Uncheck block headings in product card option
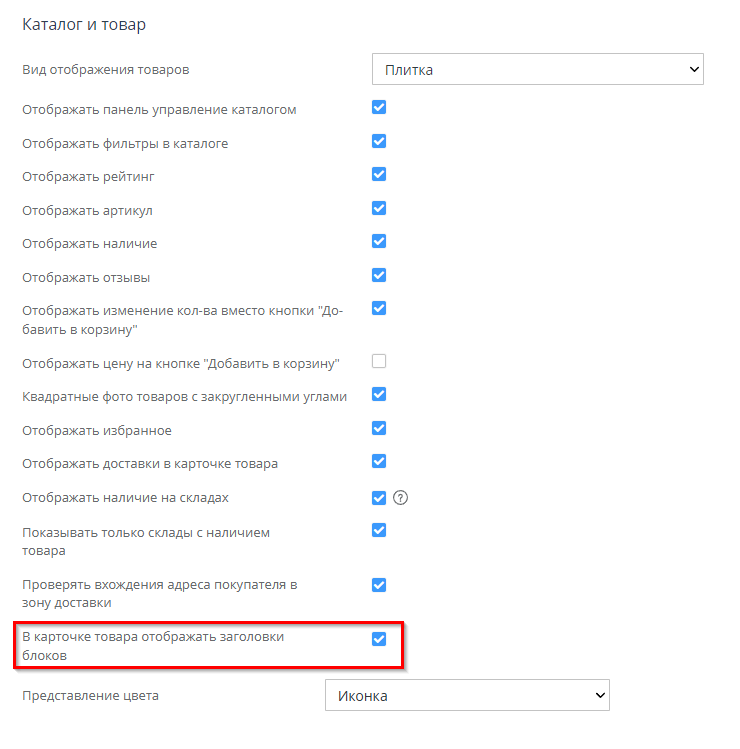 coord(379,639)
